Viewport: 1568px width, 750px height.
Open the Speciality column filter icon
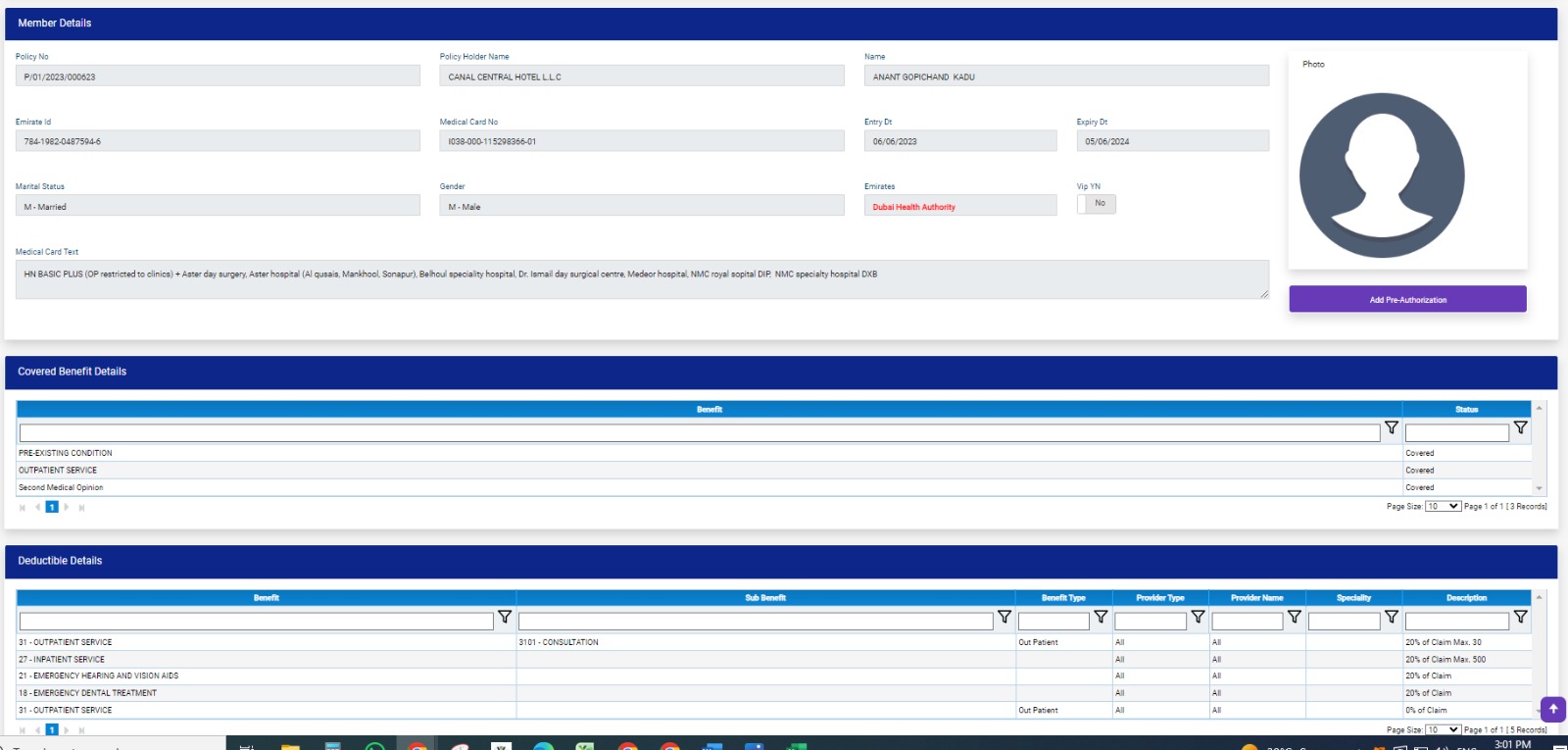[1391, 618]
